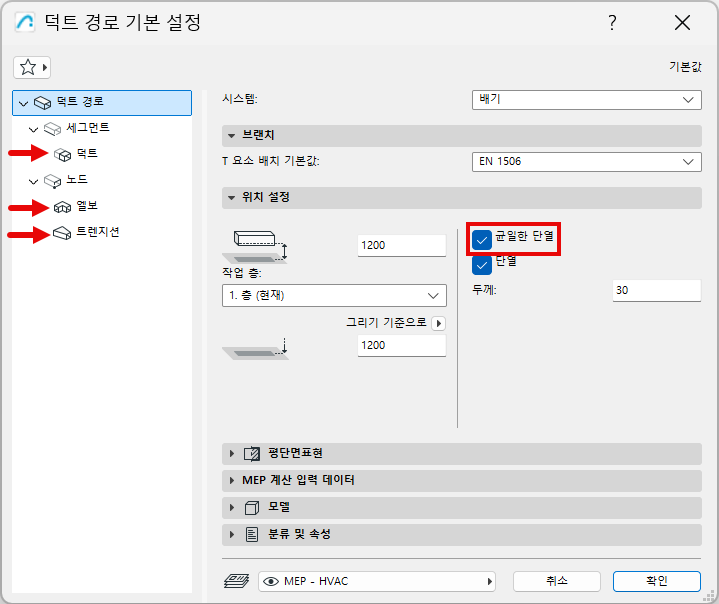Image resolution: width=719 pixels, height=604 pixels.
Task: Click the 두께: label
Action: pos(485,290)
